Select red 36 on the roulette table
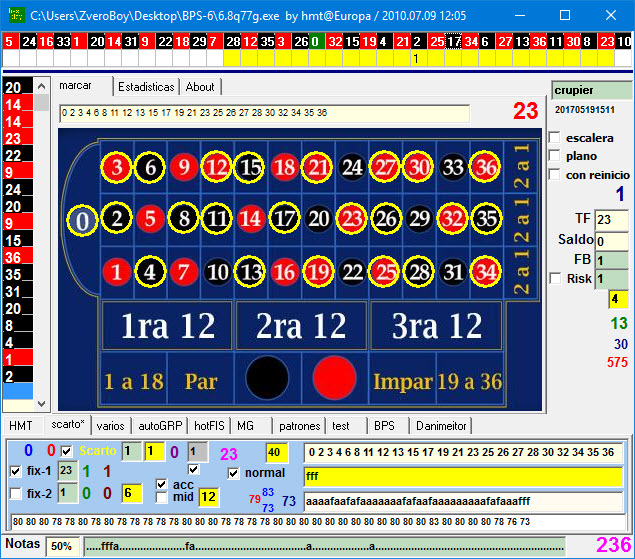635x559 pixels. click(485, 167)
